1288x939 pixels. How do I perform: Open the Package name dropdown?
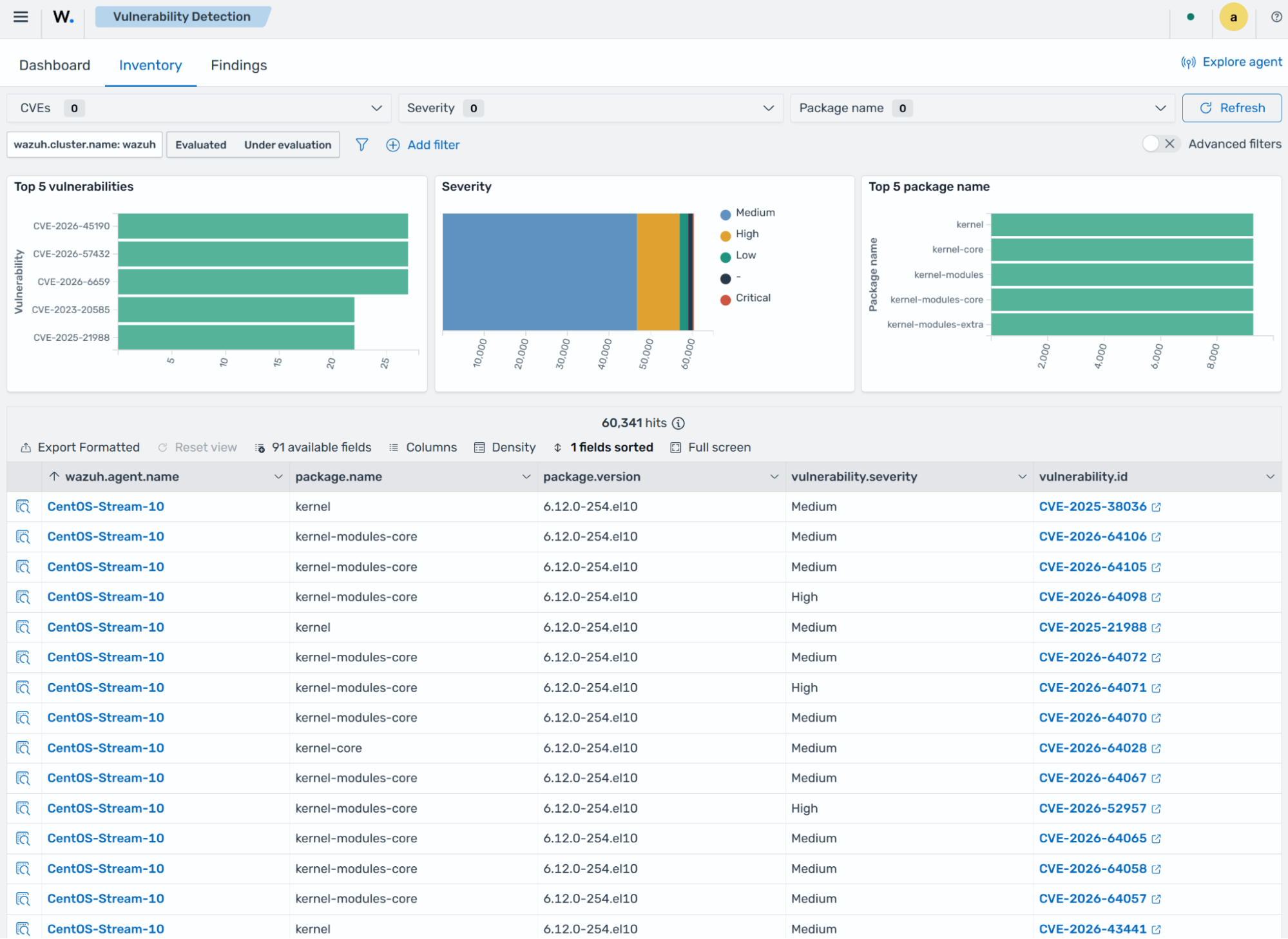pyautogui.click(x=983, y=108)
